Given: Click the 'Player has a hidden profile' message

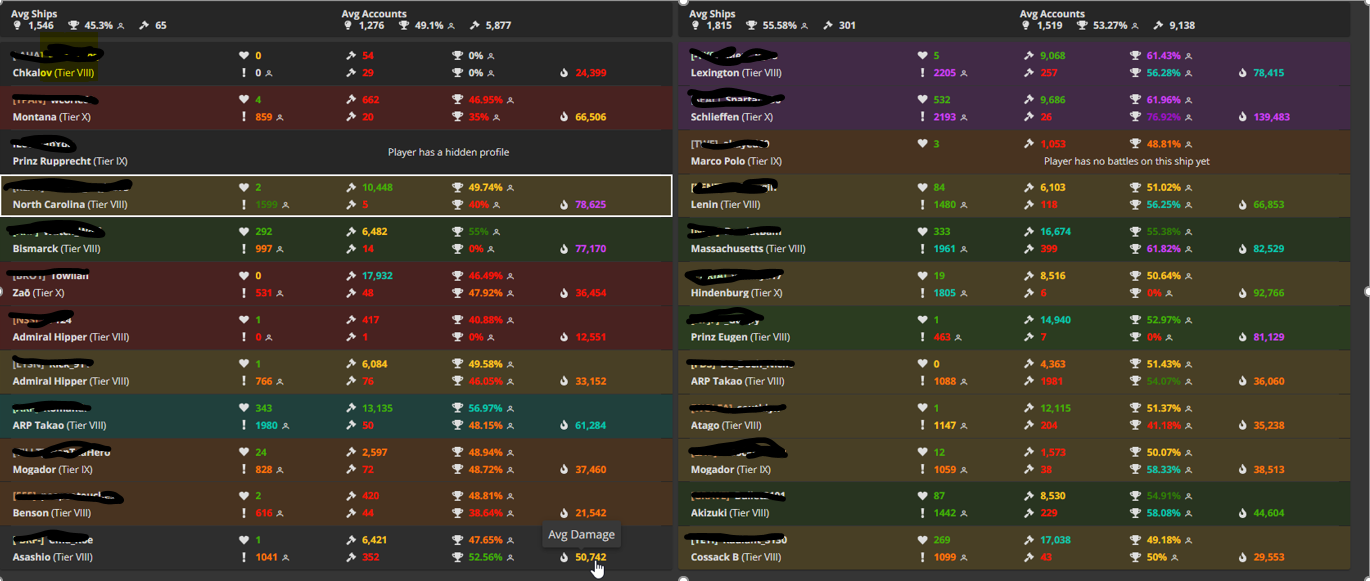Looking at the screenshot, I should (448, 152).
